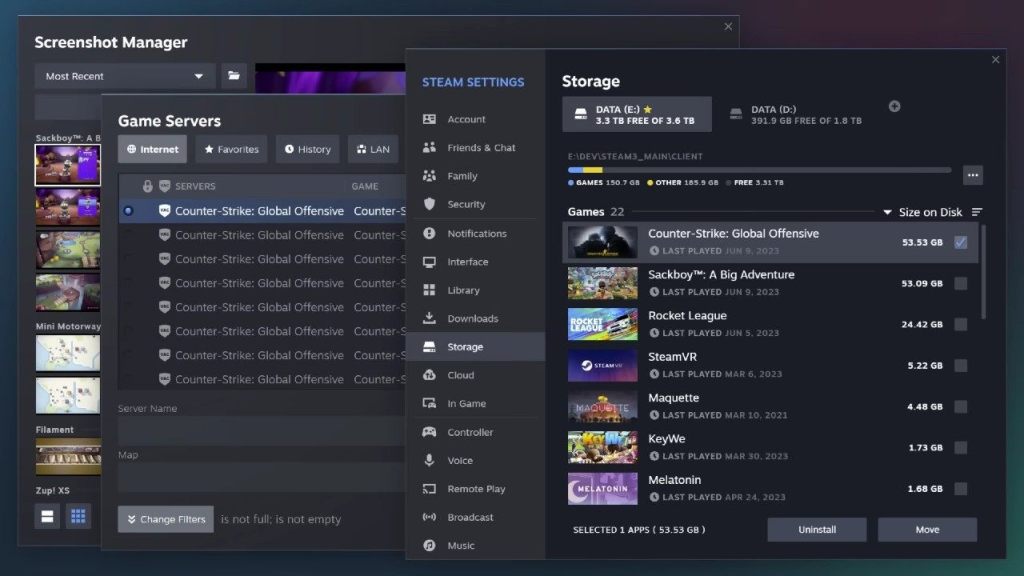Check the Rocket League checkbox
Screen dimensions: 1024x576
[x=961, y=325]
